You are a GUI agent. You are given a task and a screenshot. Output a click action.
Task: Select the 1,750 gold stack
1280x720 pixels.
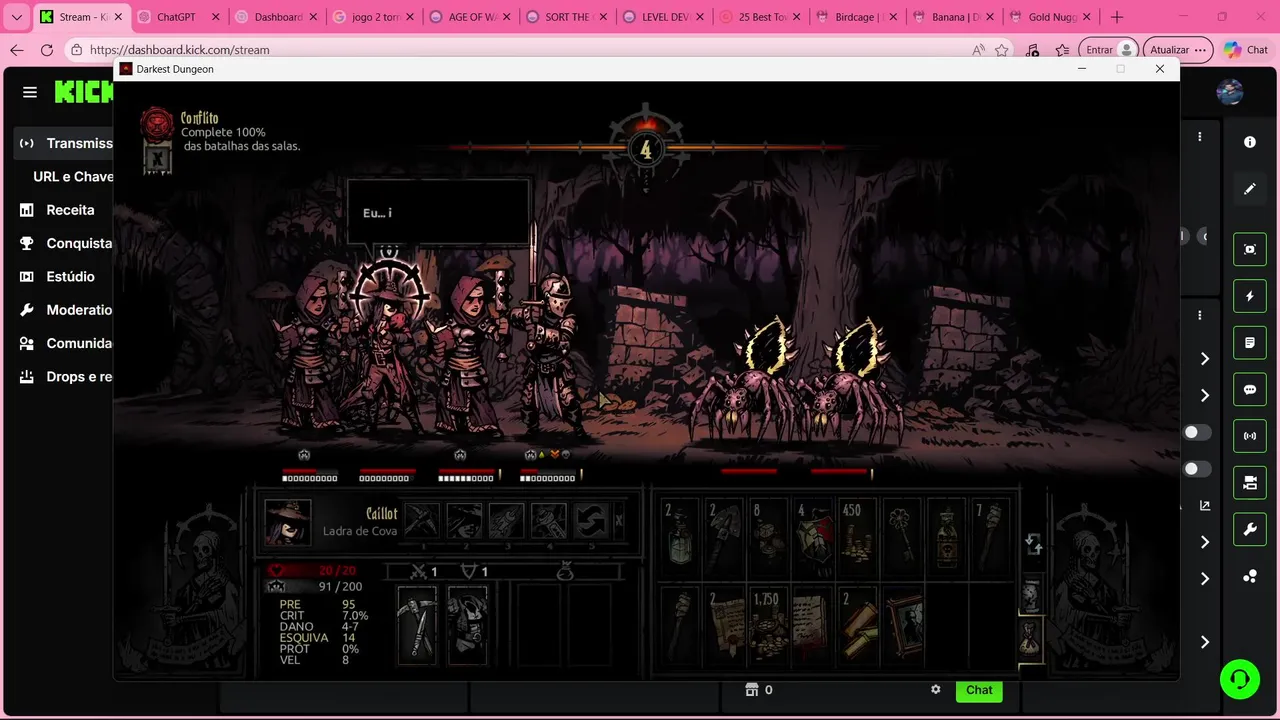[x=770, y=624]
